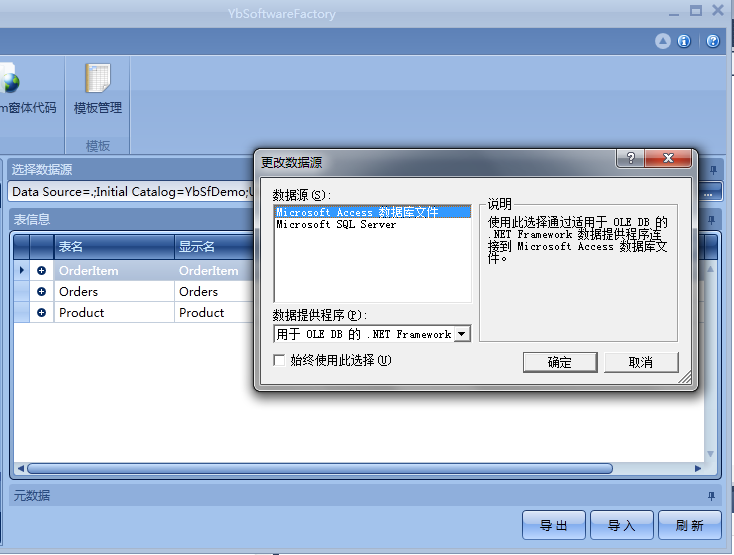This screenshot has height=555, width=734.
Task: Click the dialog's question mark help button
Action: pos(631,158)
